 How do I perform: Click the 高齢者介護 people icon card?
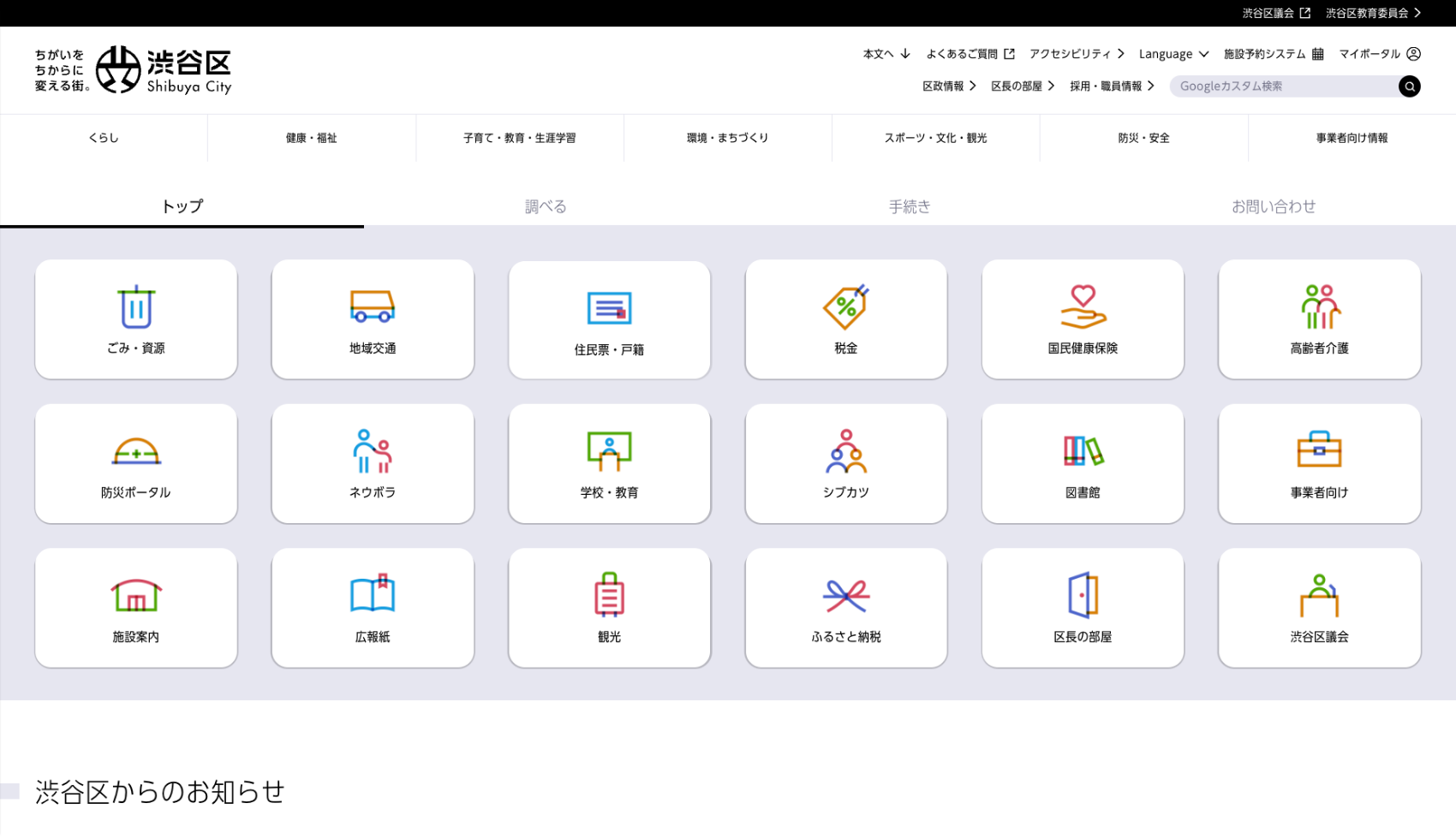click(x=1320, y=319)
